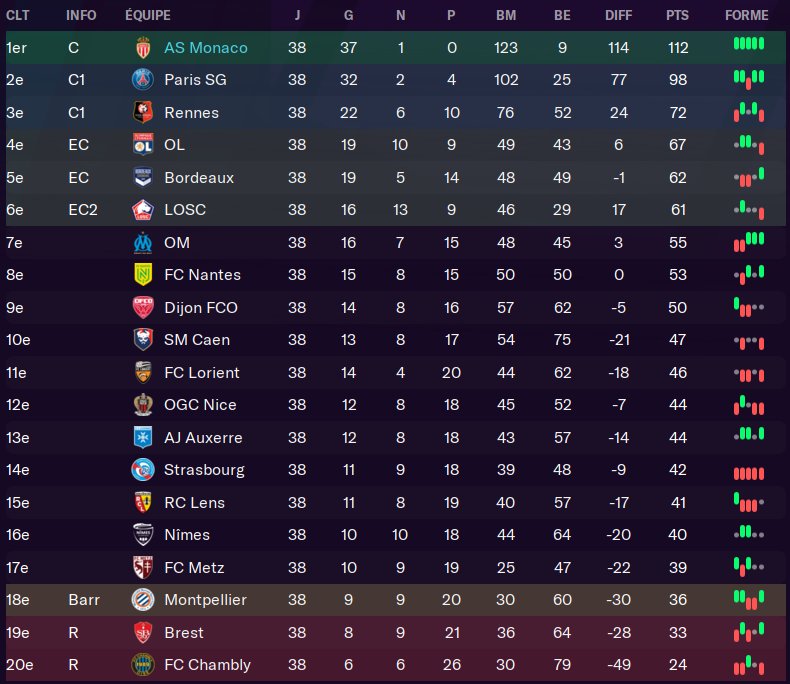Viewport: 790px width, 684px height.
Task: Click AS Monaco's form indicator bars
Action: point(748,46)
